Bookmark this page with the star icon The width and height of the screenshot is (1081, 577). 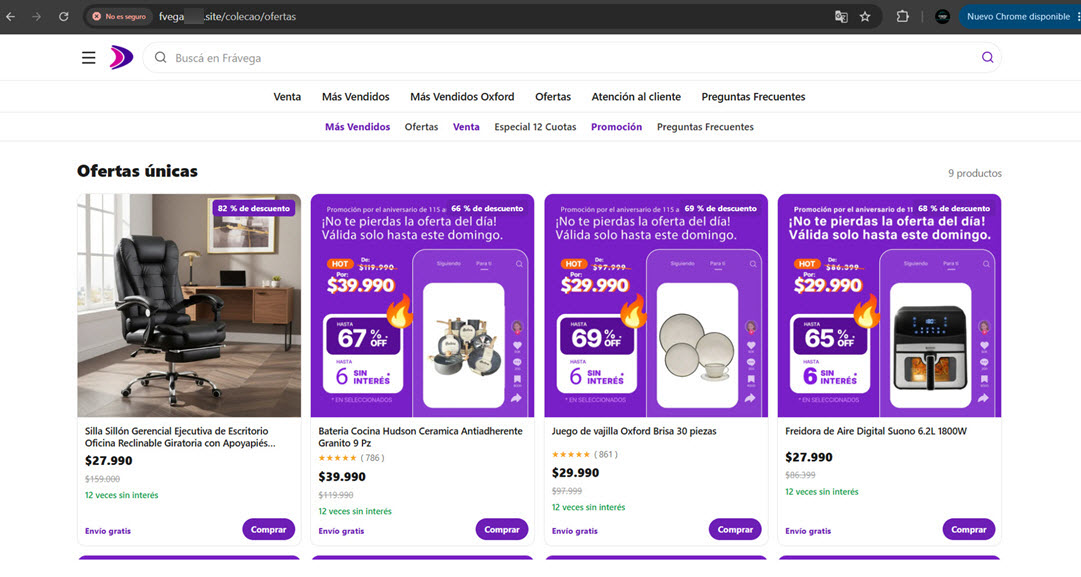coord(865,17)
